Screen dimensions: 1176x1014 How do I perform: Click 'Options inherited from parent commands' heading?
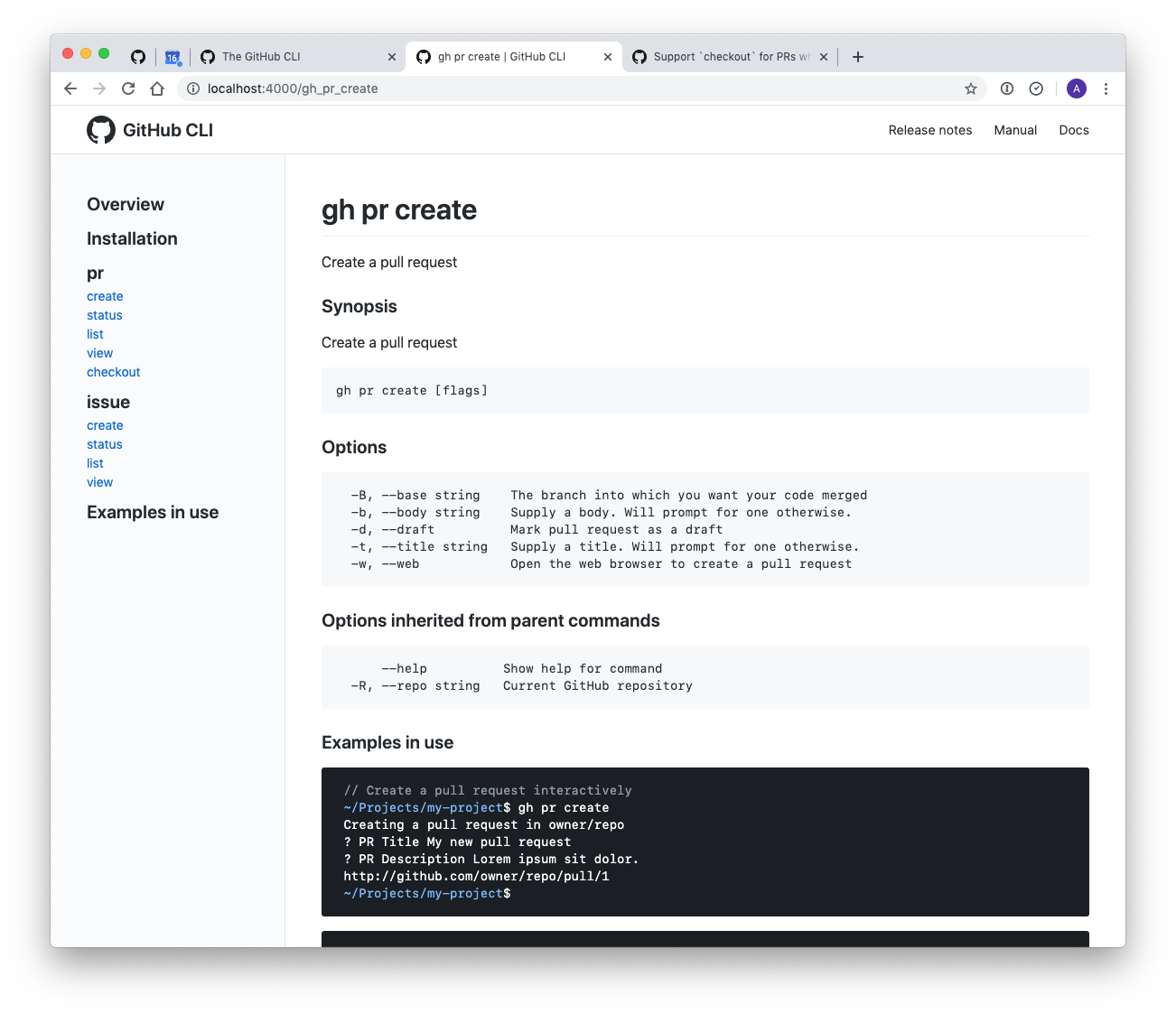[490, 620]
